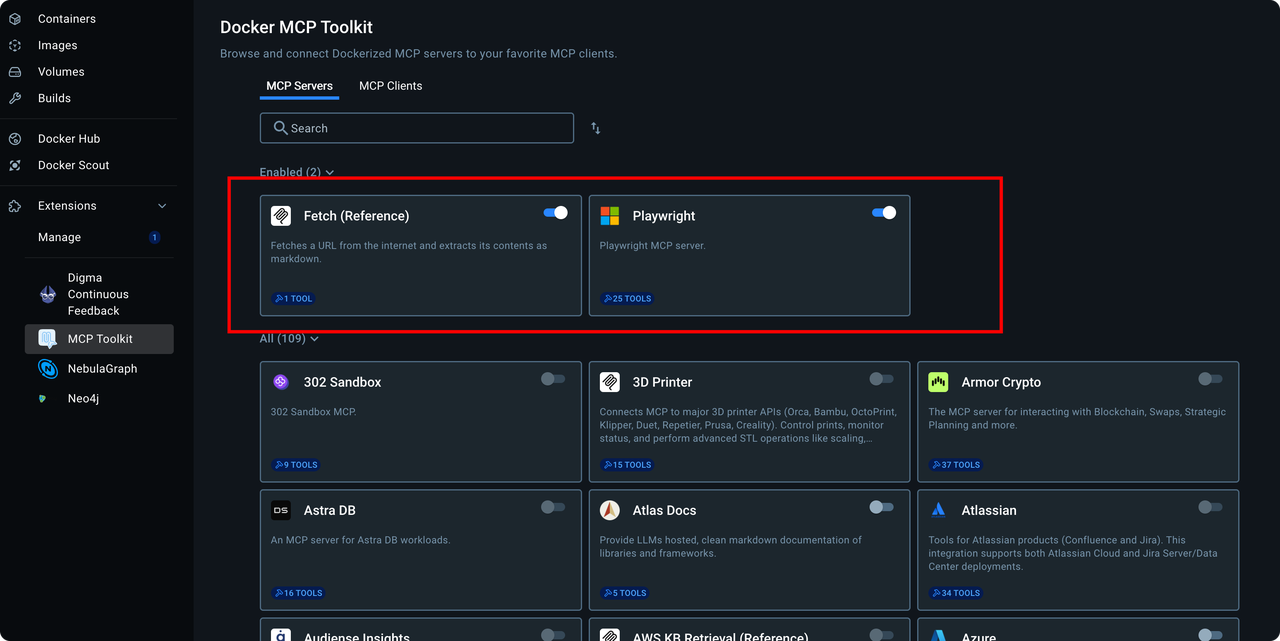Click the Atlas Docs server icon
Image resolution: width=1280 pixels, height=641 pixels.
[x=610, y=510]
